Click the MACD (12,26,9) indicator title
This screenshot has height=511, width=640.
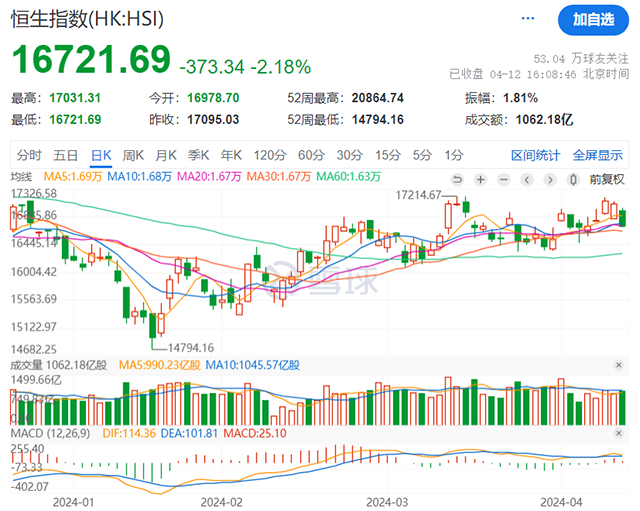click(x=50, y=433)
